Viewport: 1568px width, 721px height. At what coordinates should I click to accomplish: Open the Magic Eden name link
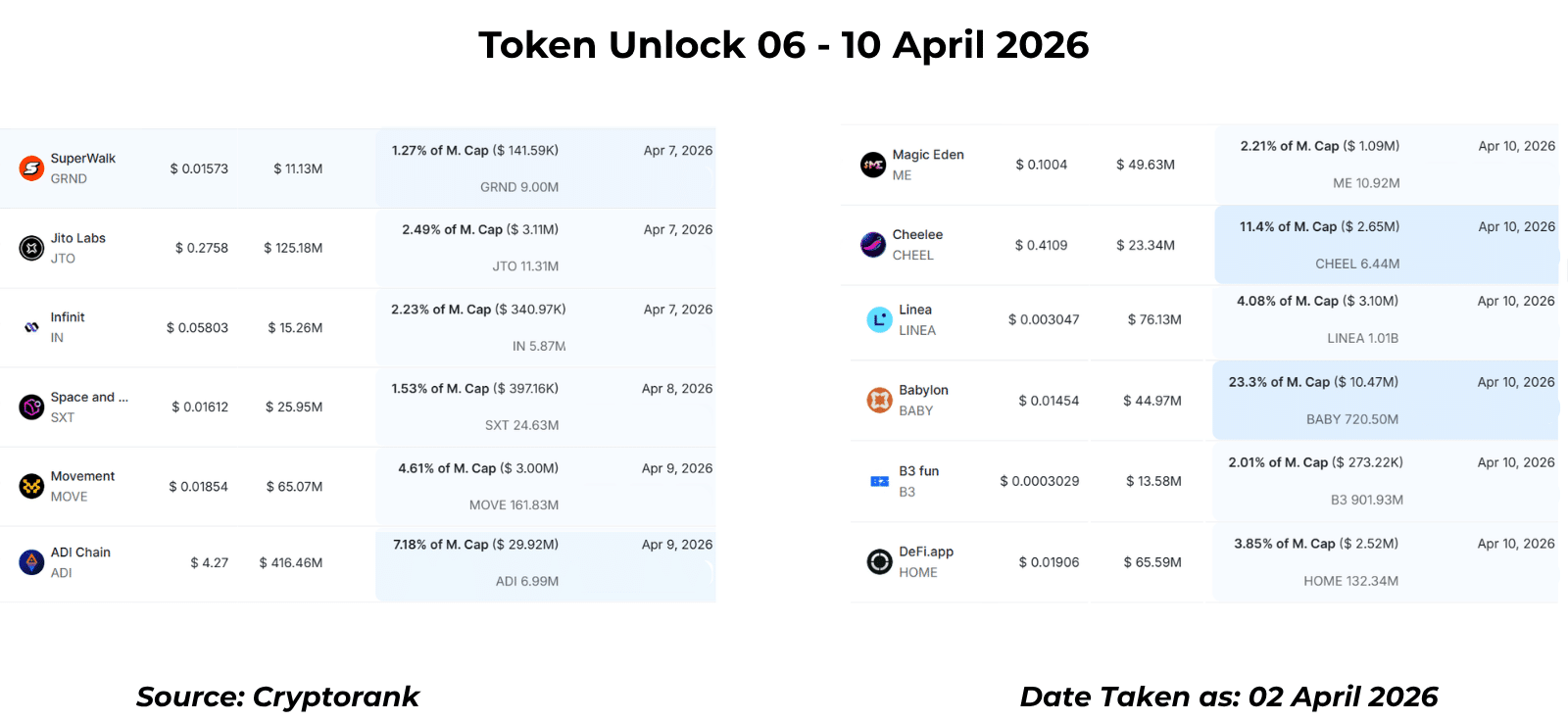pos(928,155)
